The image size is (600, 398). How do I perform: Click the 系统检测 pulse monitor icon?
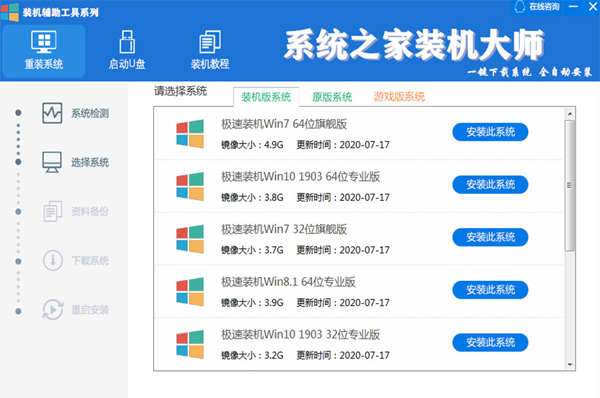point(52,113)
